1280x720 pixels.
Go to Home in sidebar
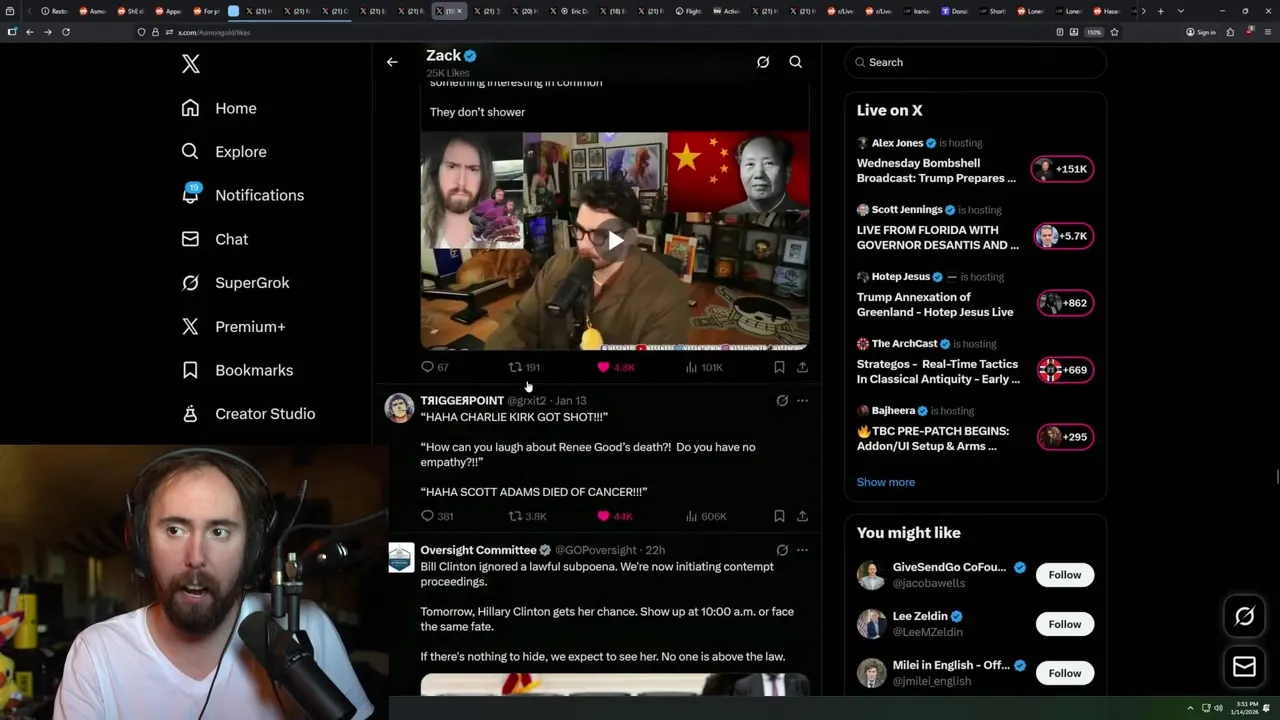[x=219, y=108]
